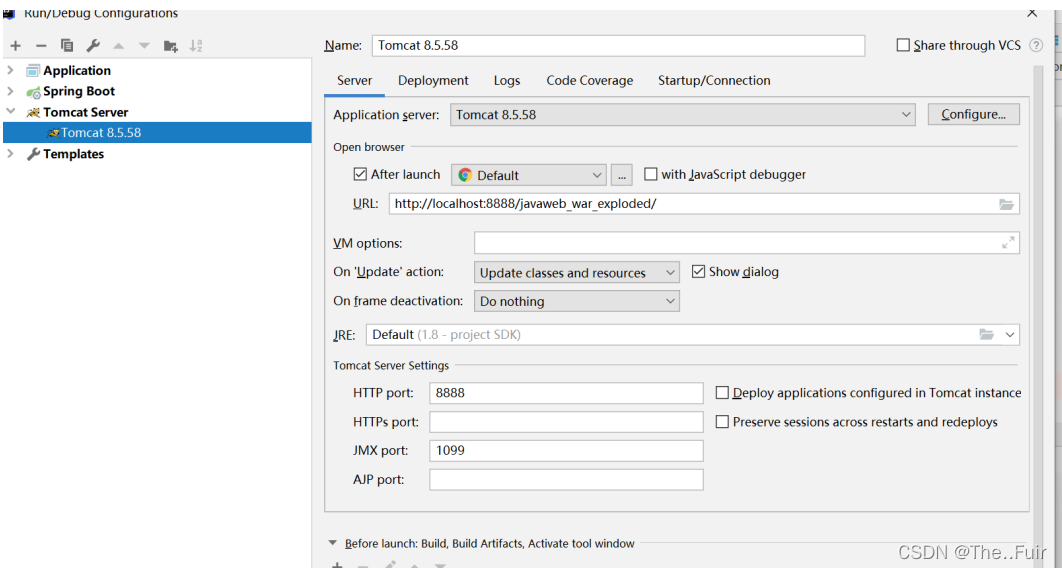
Task: Open On 'Update' action dropdown
Action: coord(576,272)
